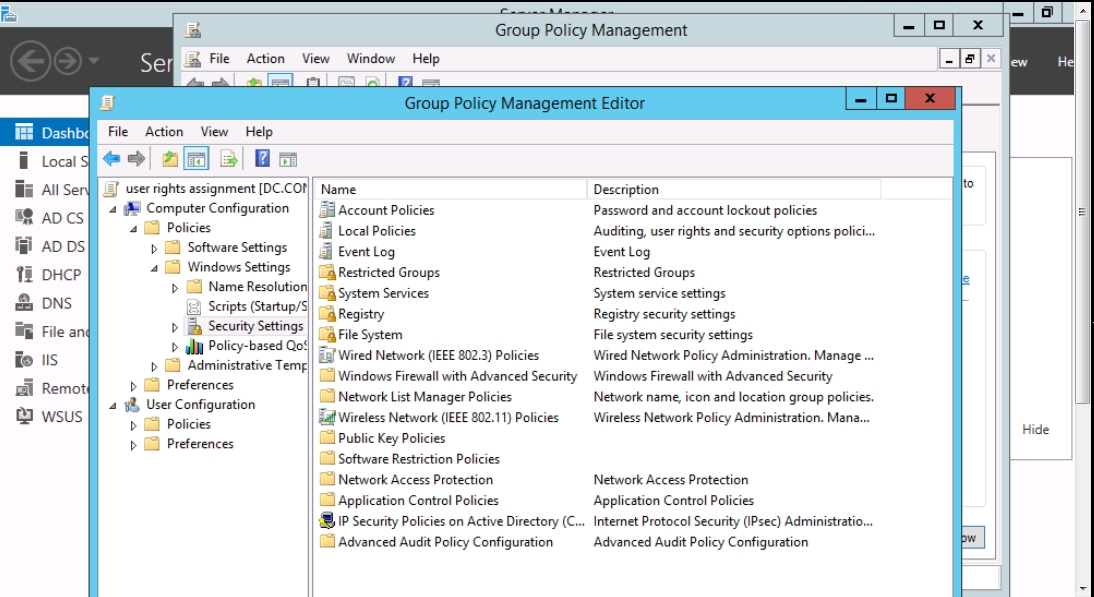
Task: Click the Scripts (Startup/Shutdown) icon in tree
Action: click(x=195, y=306)
